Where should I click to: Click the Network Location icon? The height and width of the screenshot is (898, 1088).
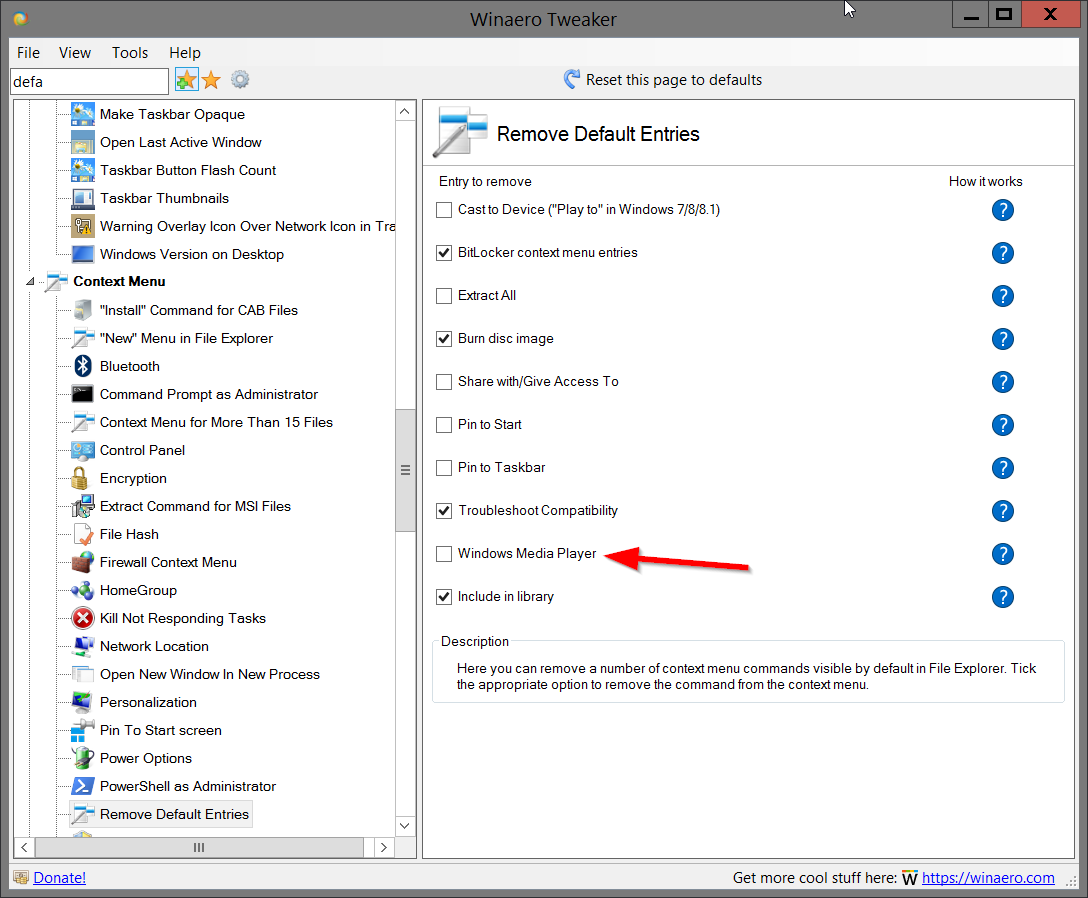pos(83,646)
